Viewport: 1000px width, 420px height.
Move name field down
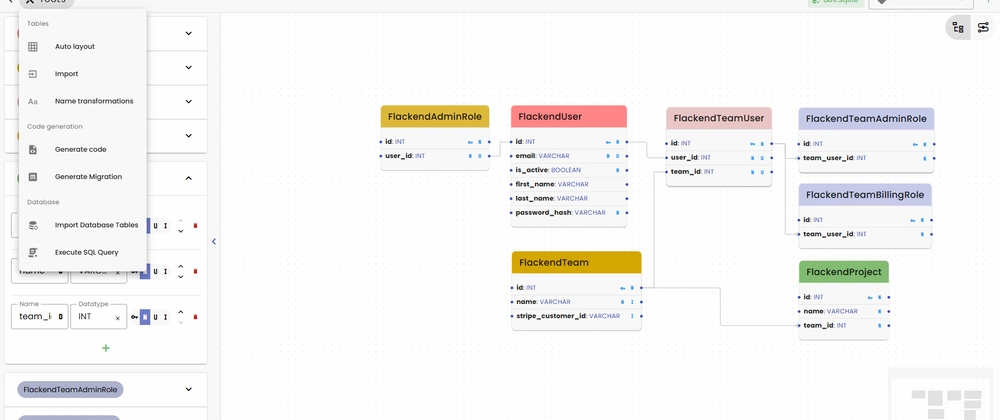click(180, 276)
